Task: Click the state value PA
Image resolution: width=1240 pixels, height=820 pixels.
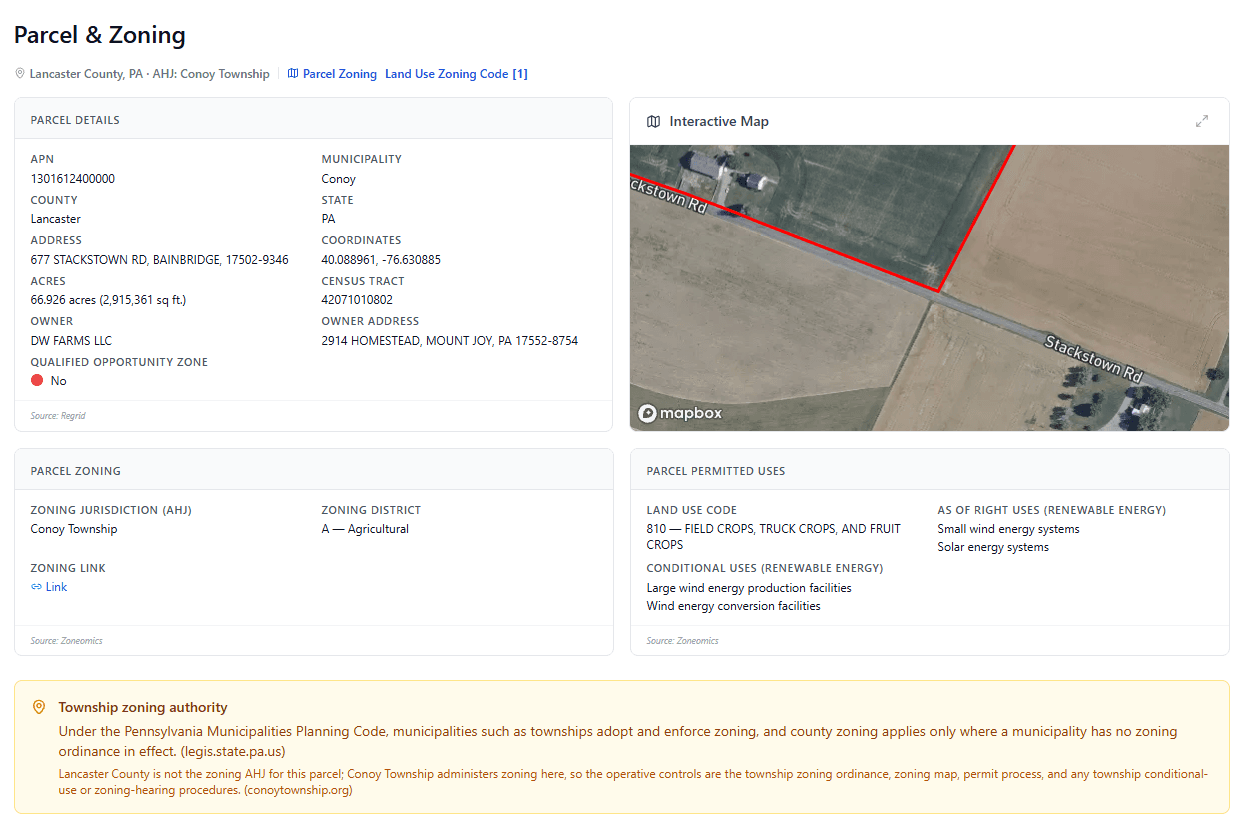Action: [x=329, y=219]
